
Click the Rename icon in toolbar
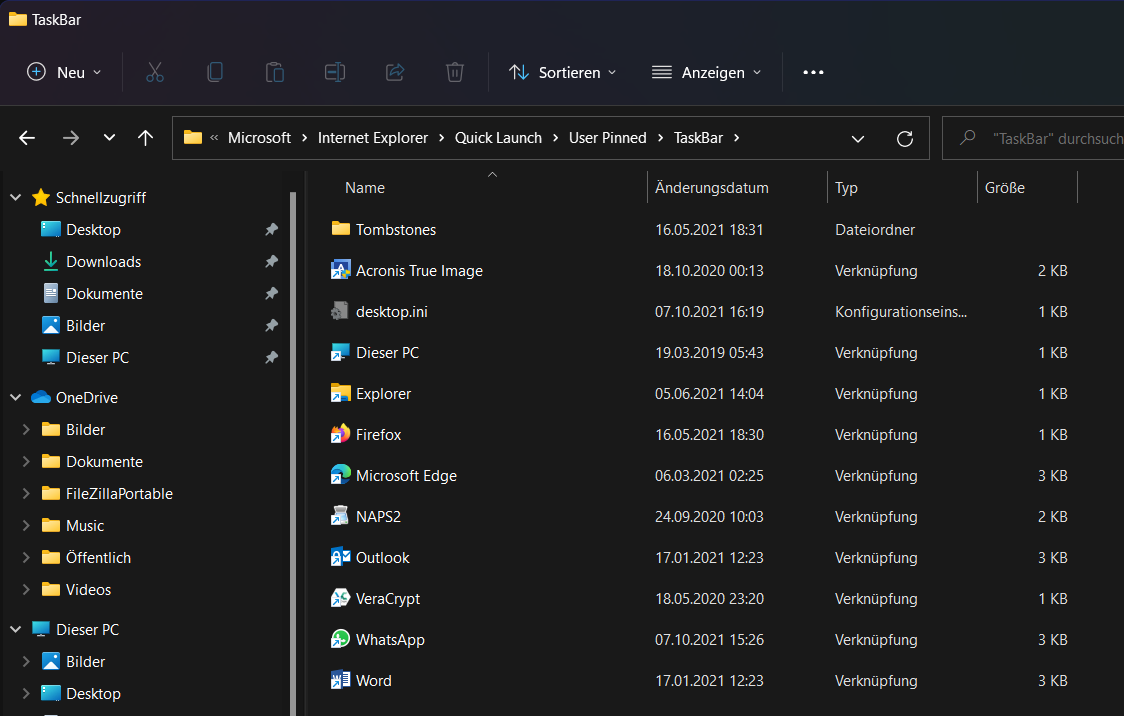pos(335,72)
